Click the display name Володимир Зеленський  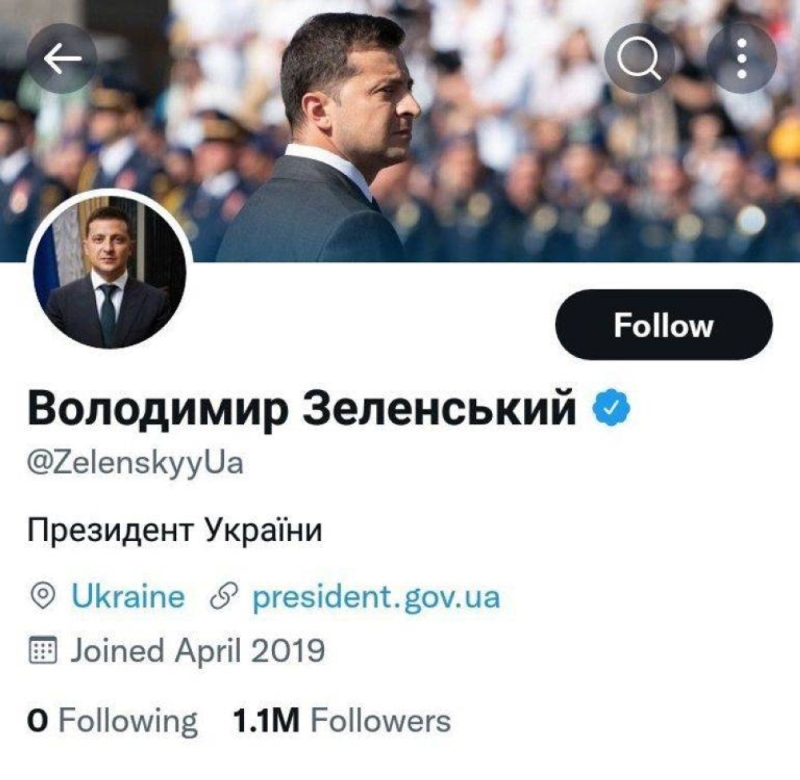(303, 411)
